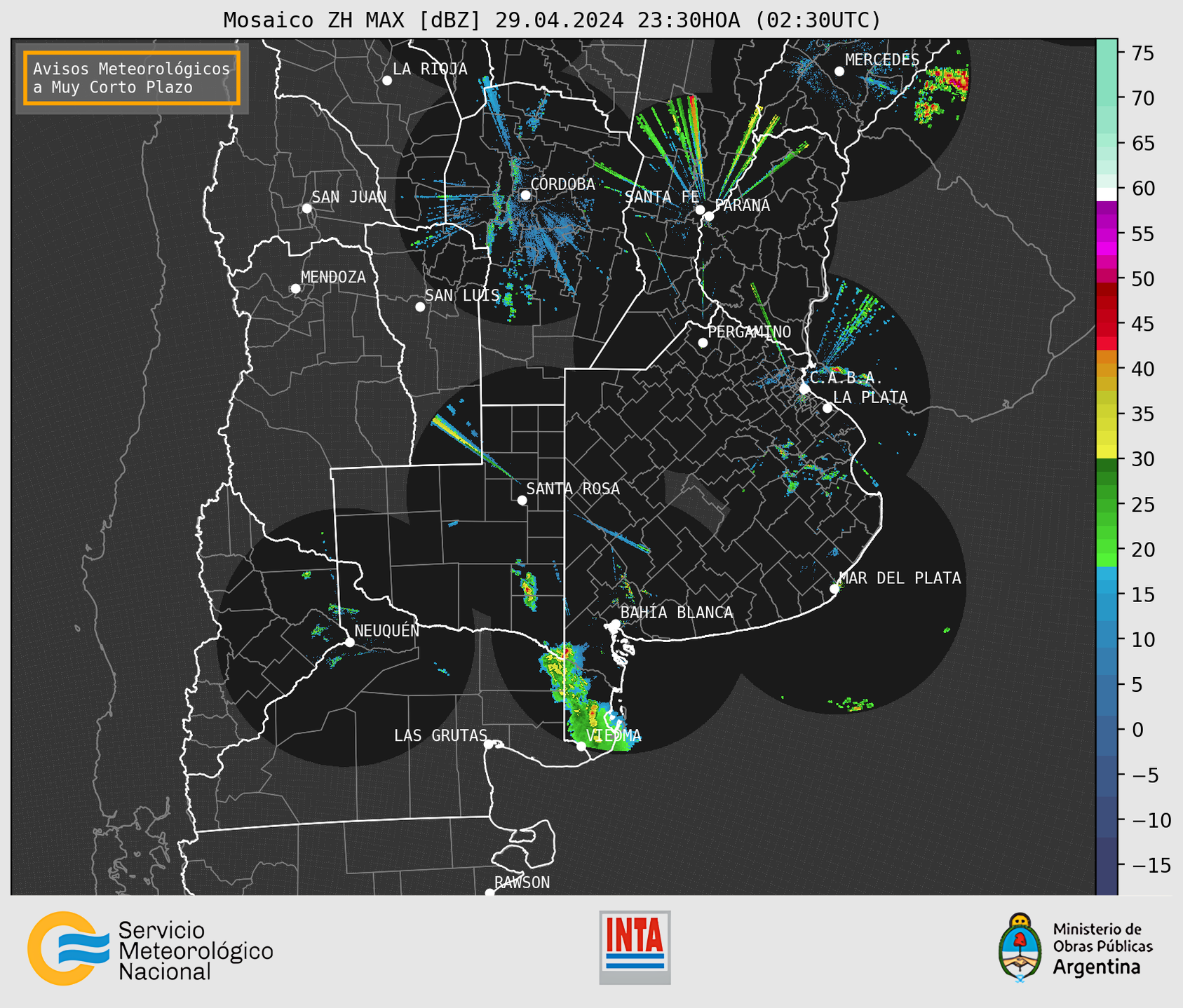Select the MERCEDES city marker
Screen dimensions: 1183x1008
pos(839,71)
